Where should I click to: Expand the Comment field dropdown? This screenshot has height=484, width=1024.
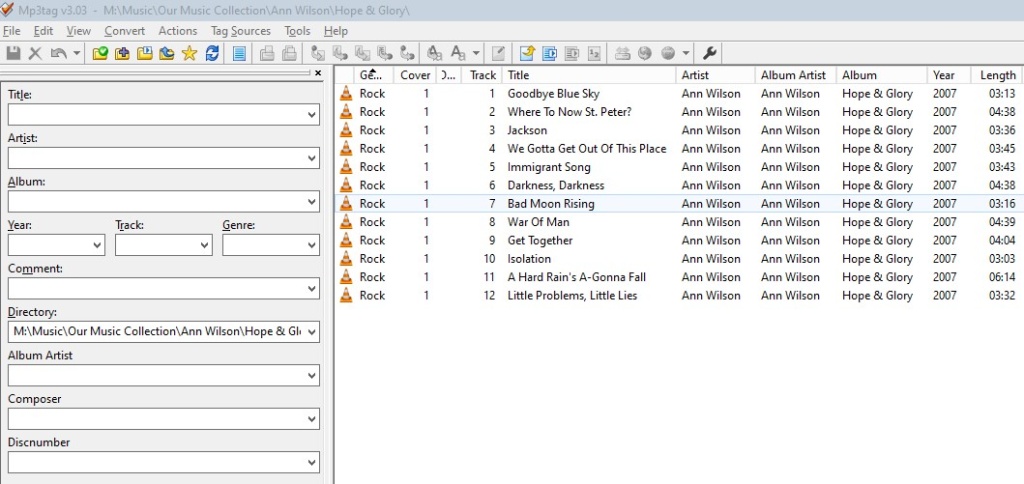[312, 289]
